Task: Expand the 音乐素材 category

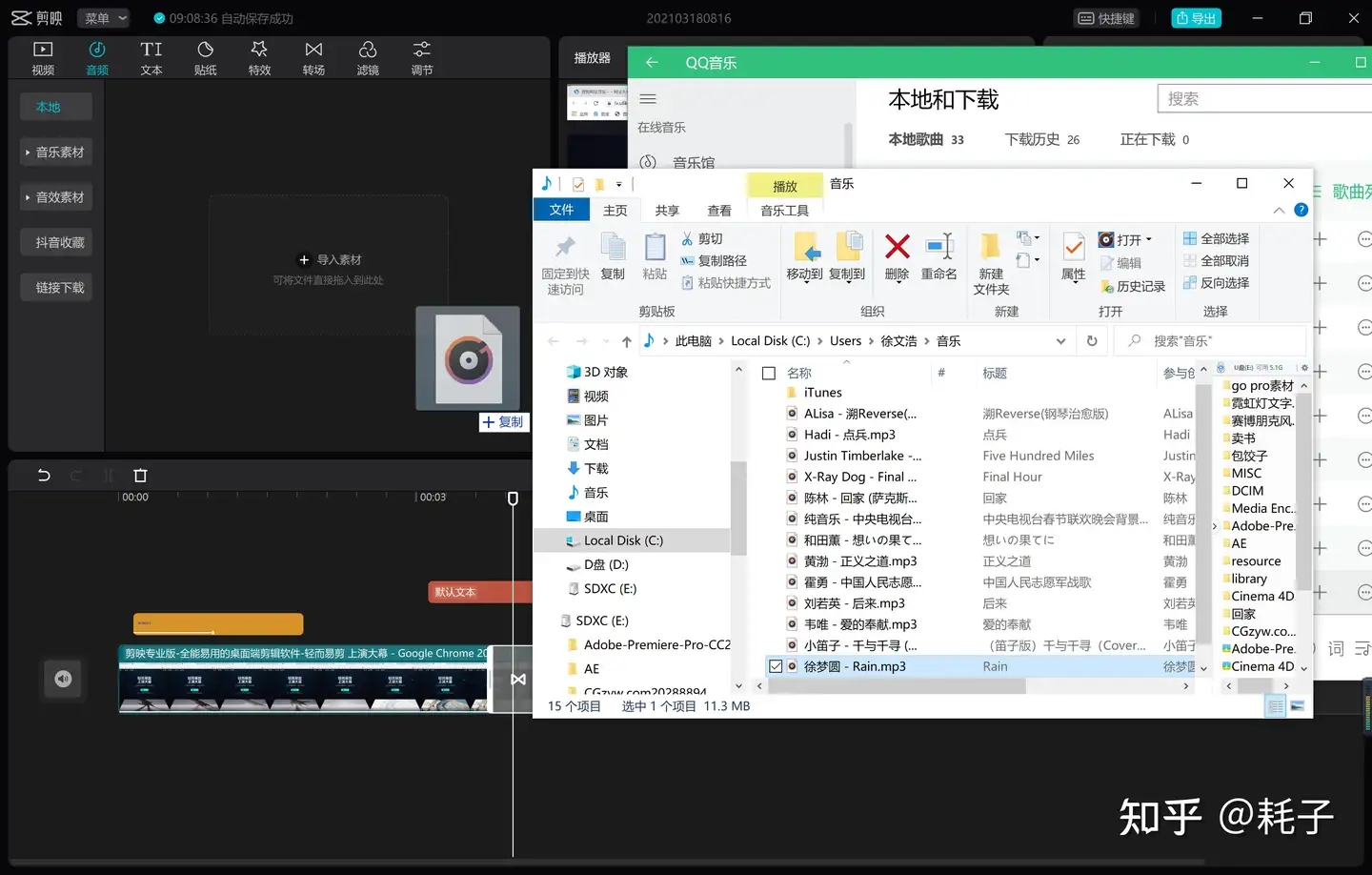Action: 56,153
